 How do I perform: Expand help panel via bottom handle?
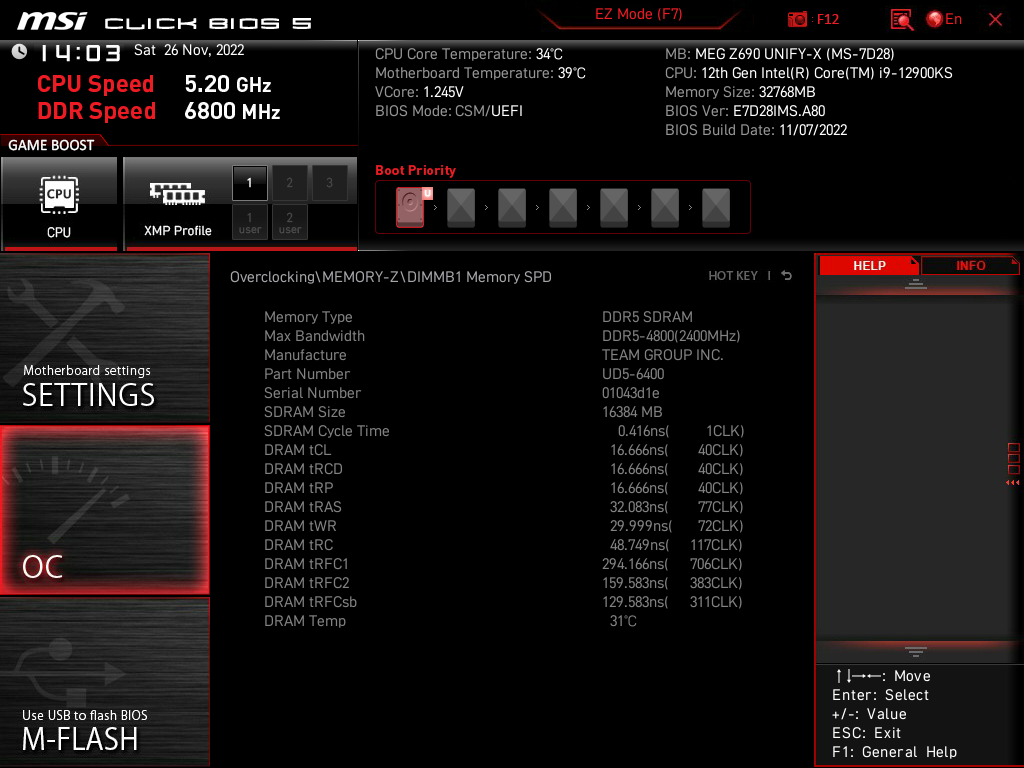[x=916, y=652]
